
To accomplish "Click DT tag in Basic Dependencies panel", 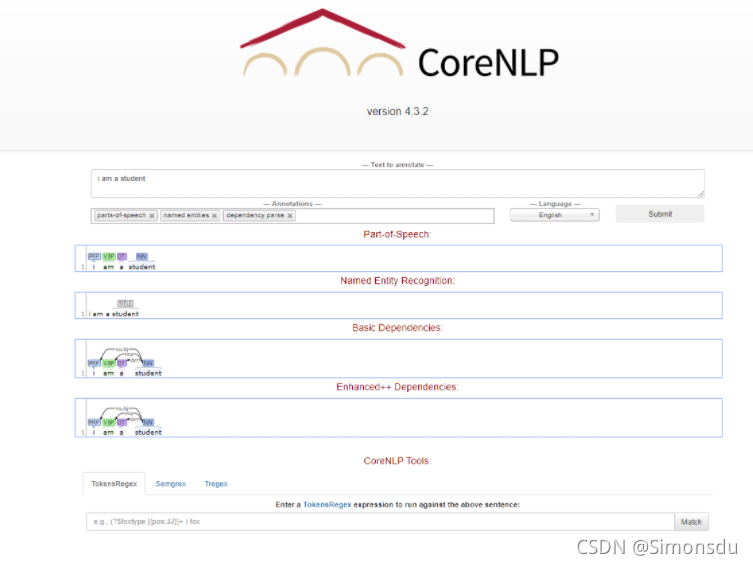I will coord(121,363).
